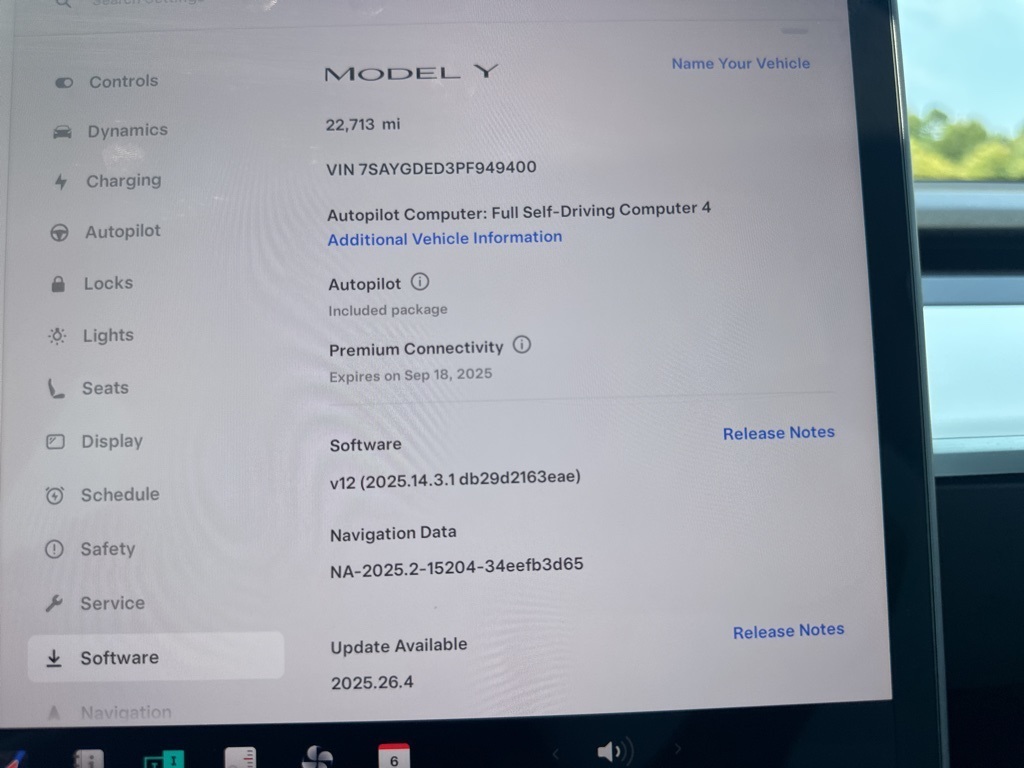The height and width of the screenshot is (768, 1024).
Task: Select the Lights sun icon
Action: point(57,336)
